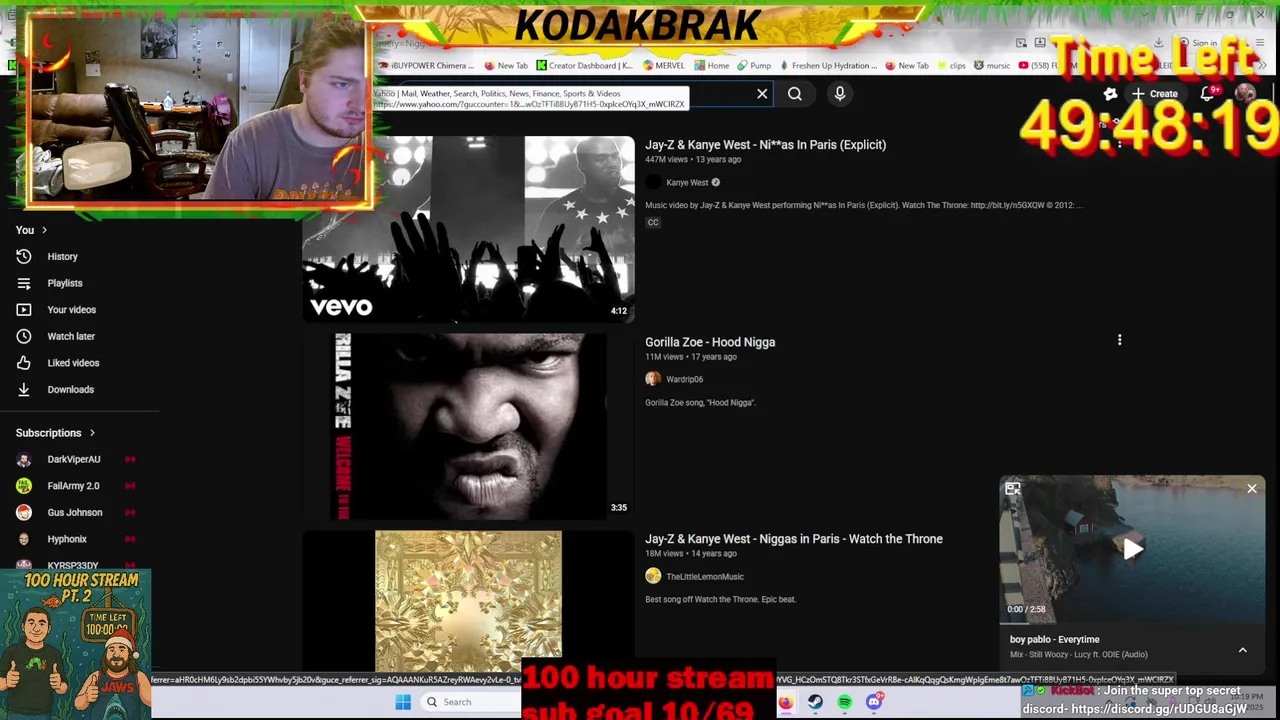
Task: Start voice search with the microphone icon
Action: pos(840,94)
